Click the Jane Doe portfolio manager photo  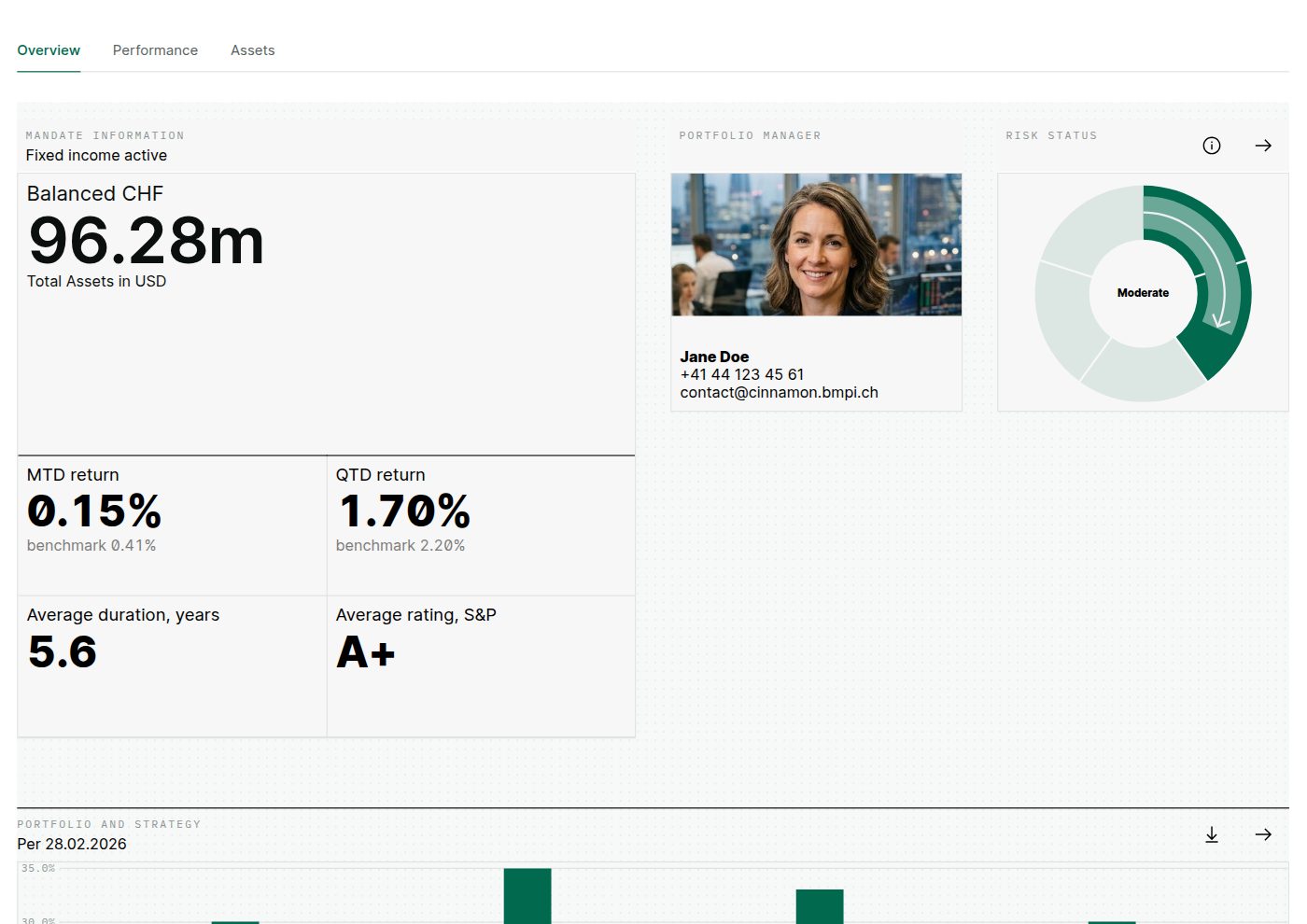[x=816, y=245]
